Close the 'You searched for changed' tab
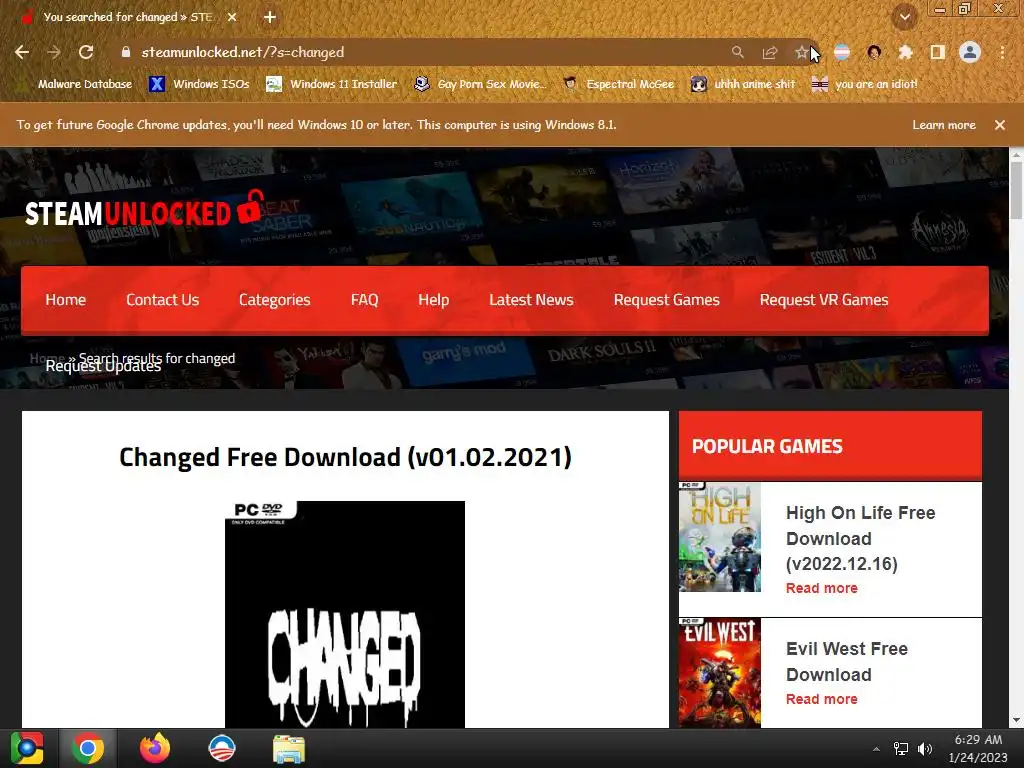The width and height of the screenshot is (1024, 768). [232, 17]
